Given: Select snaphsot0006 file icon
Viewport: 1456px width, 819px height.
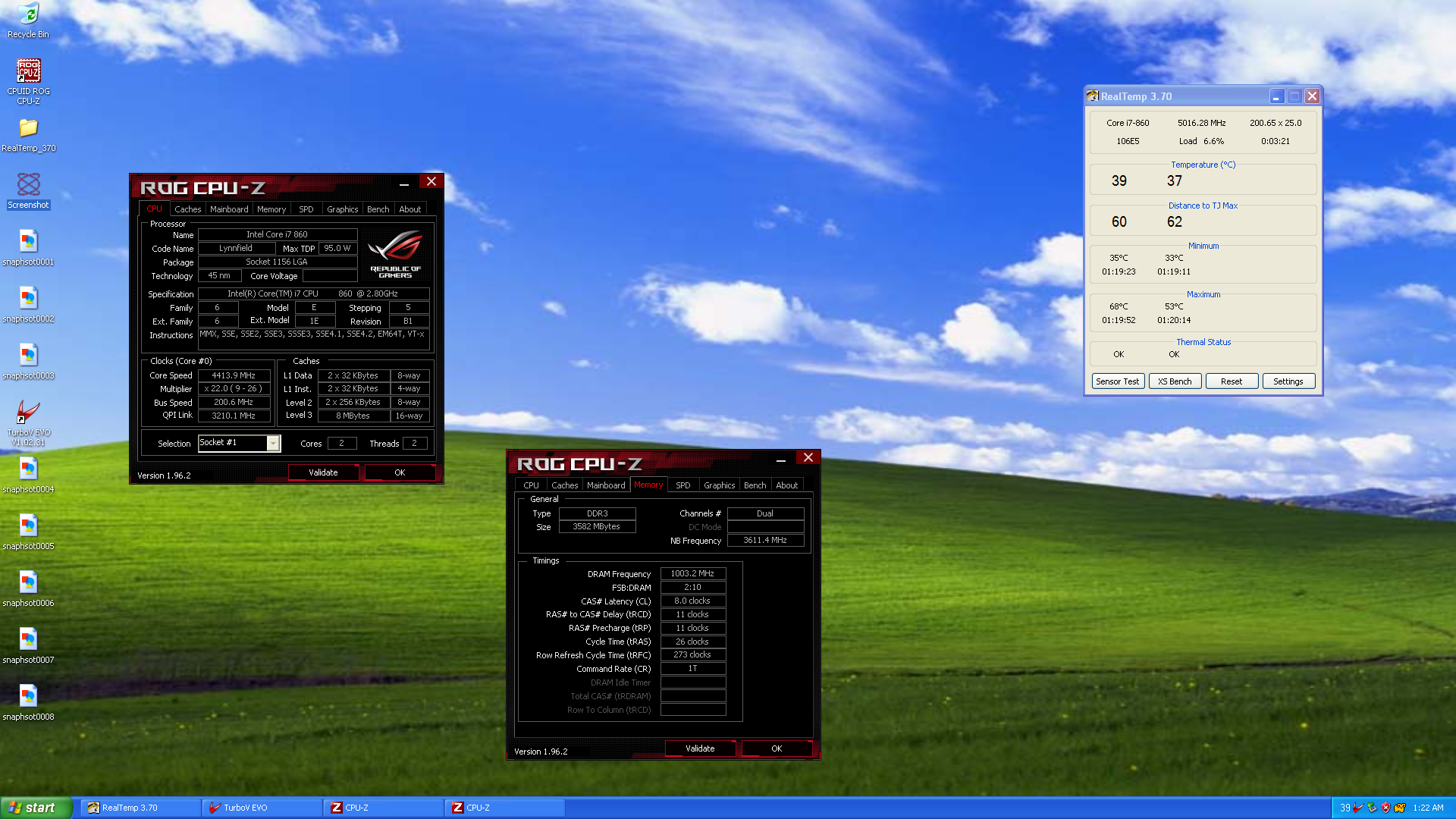Looking at the screenshot, I should pos(28,589).
